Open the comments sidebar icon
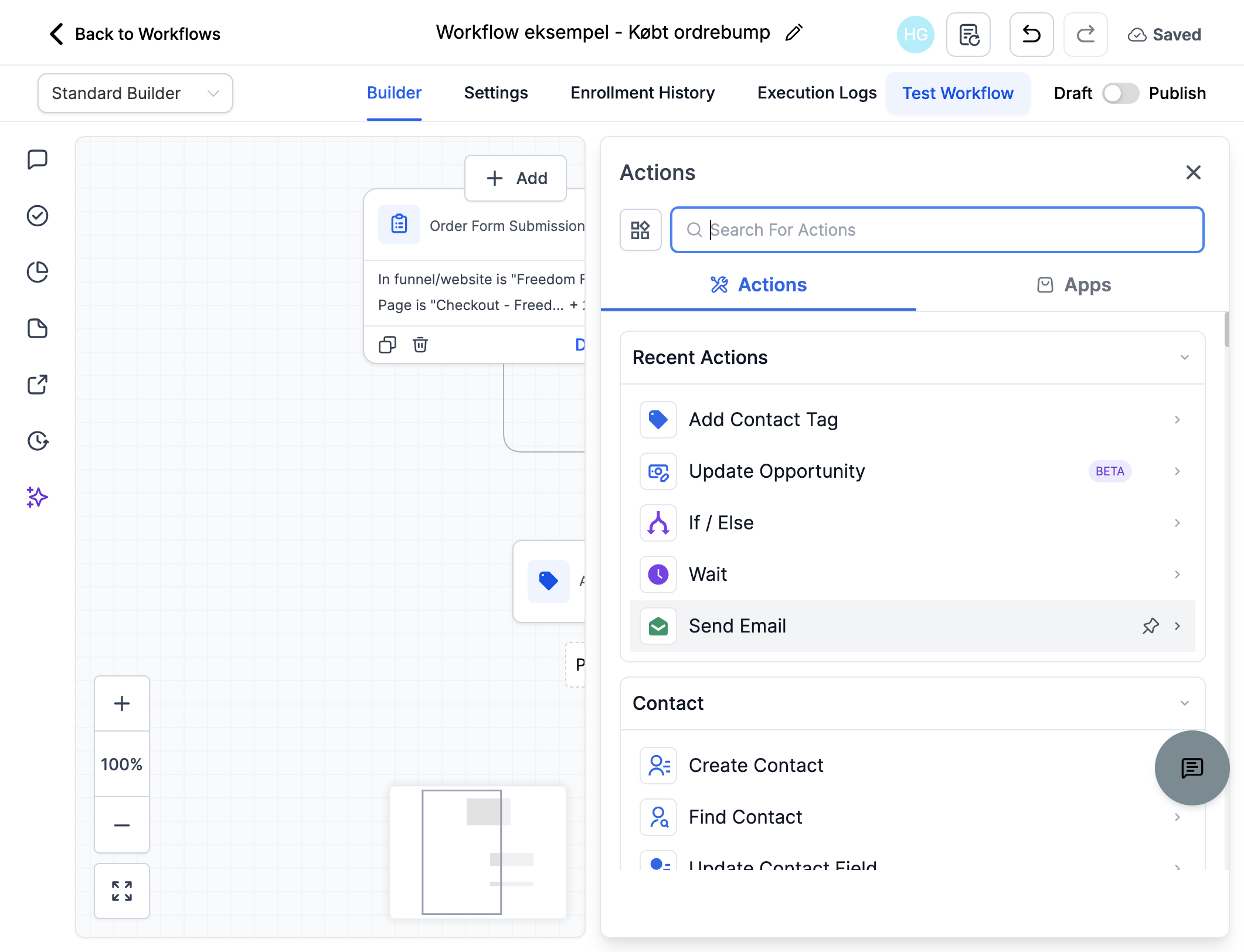Image resolution: width=1244 pixels, height=952 pixels. 38,159
